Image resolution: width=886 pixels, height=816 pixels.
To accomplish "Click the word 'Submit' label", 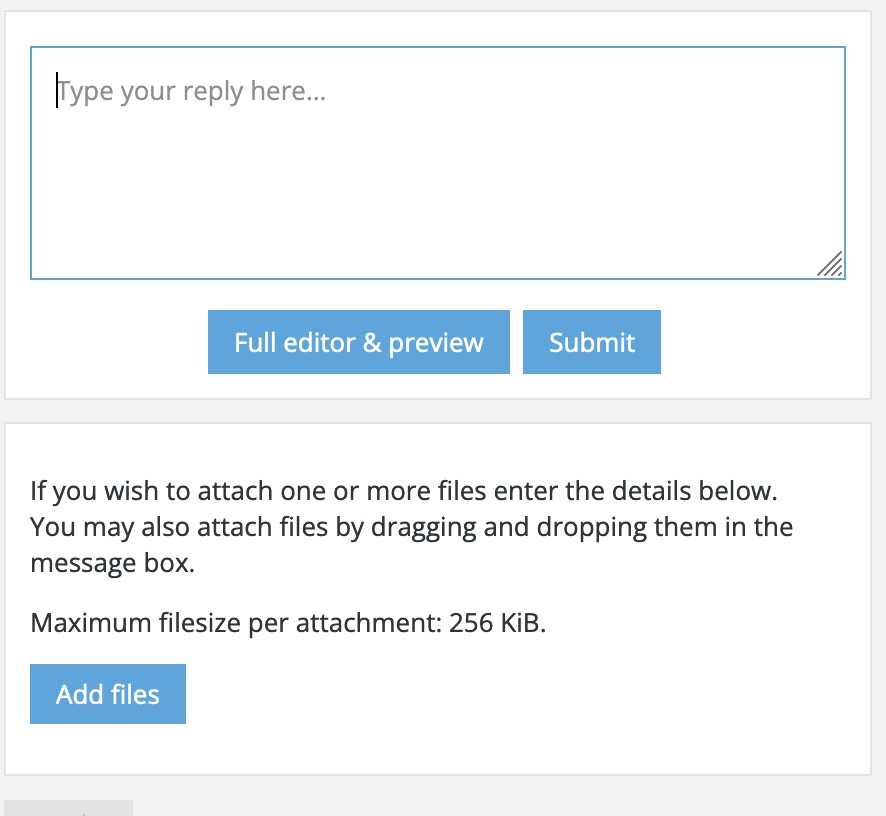I will point(591,343).
